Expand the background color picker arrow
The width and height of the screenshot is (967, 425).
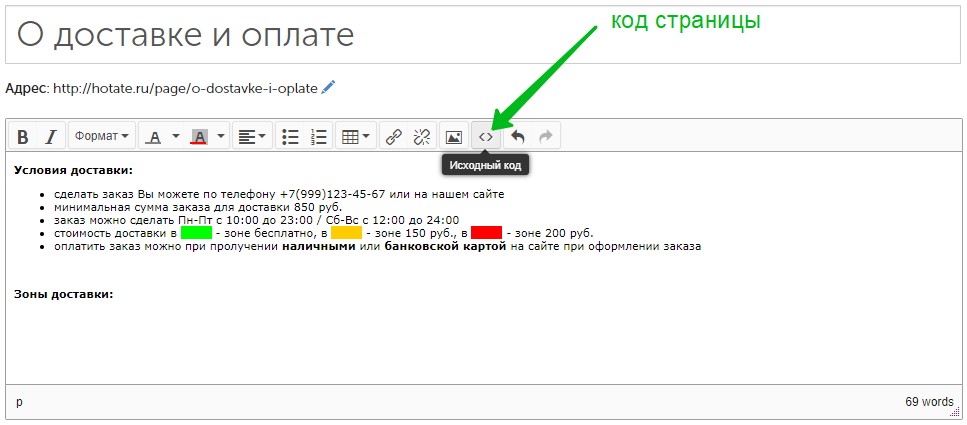point(221,136)
